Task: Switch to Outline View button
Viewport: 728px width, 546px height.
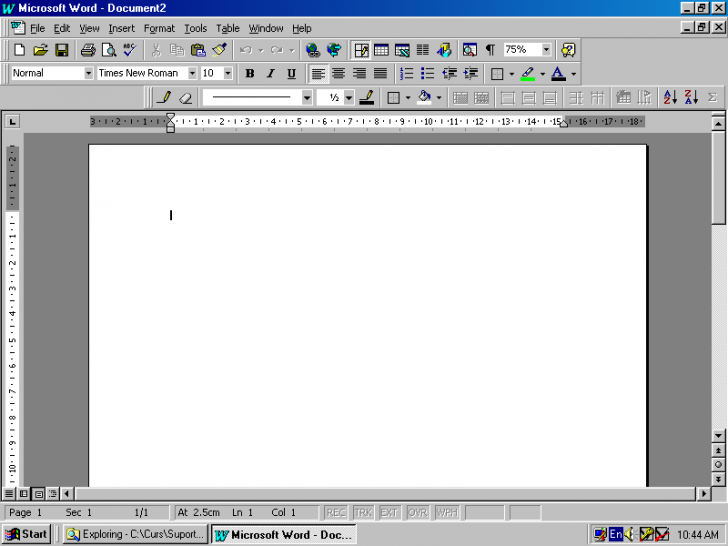Action: [52, 494]
